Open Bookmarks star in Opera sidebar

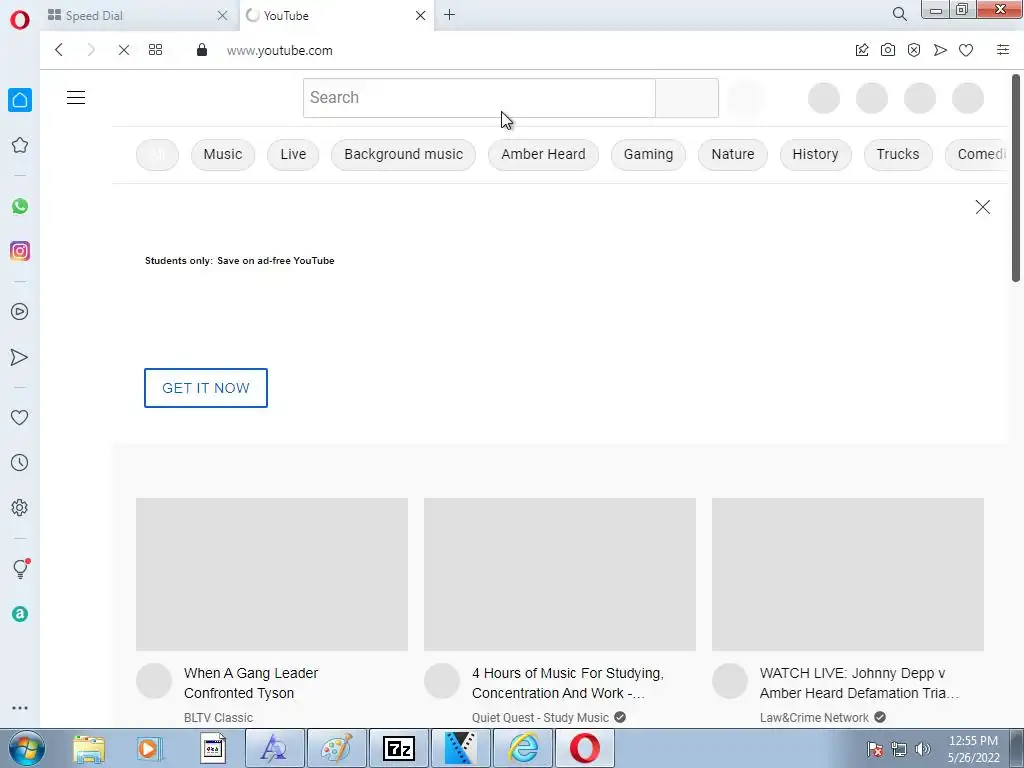pyautogui.click(x=20, y=145)
